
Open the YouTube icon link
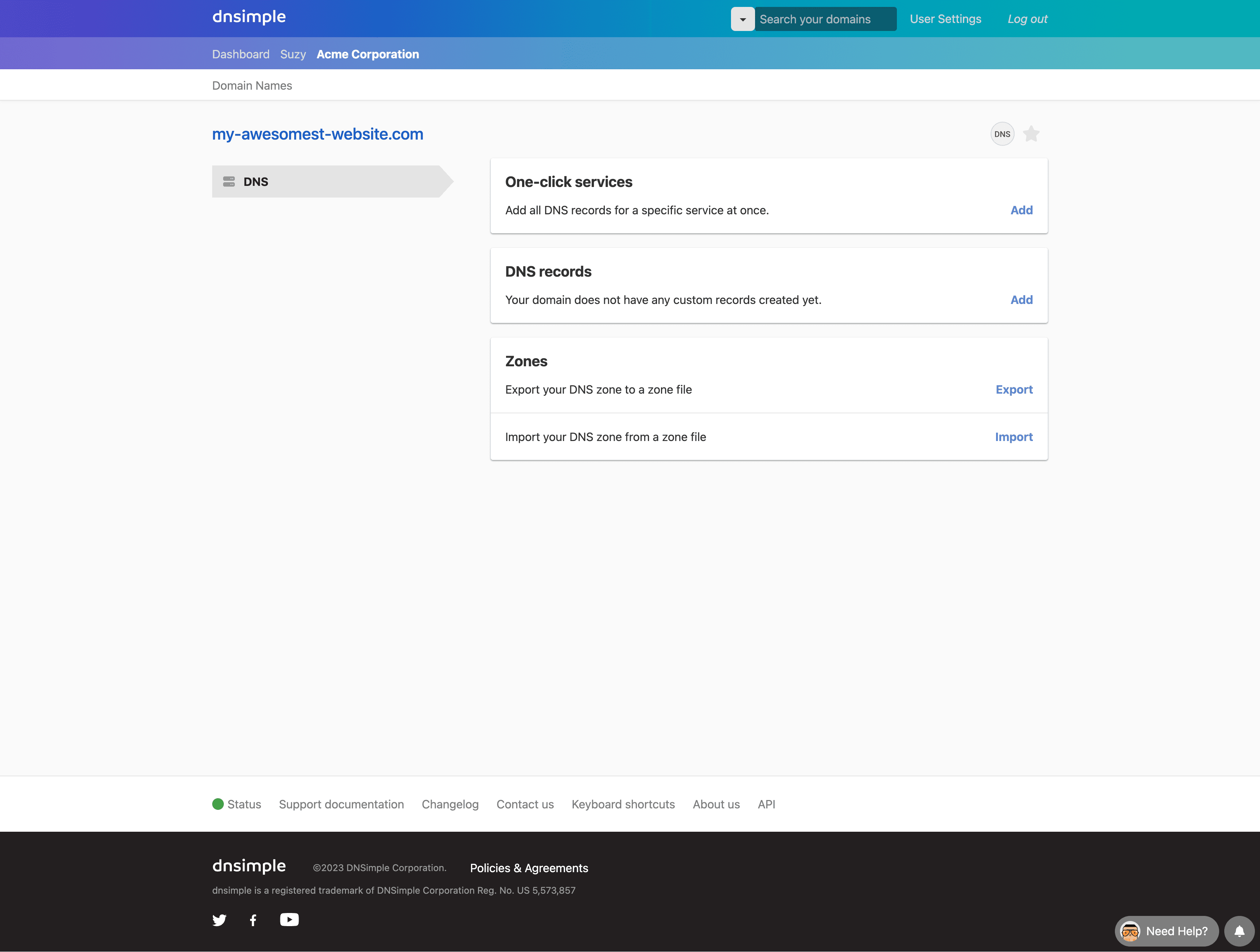pyautogui.click(x=289, y=920)
